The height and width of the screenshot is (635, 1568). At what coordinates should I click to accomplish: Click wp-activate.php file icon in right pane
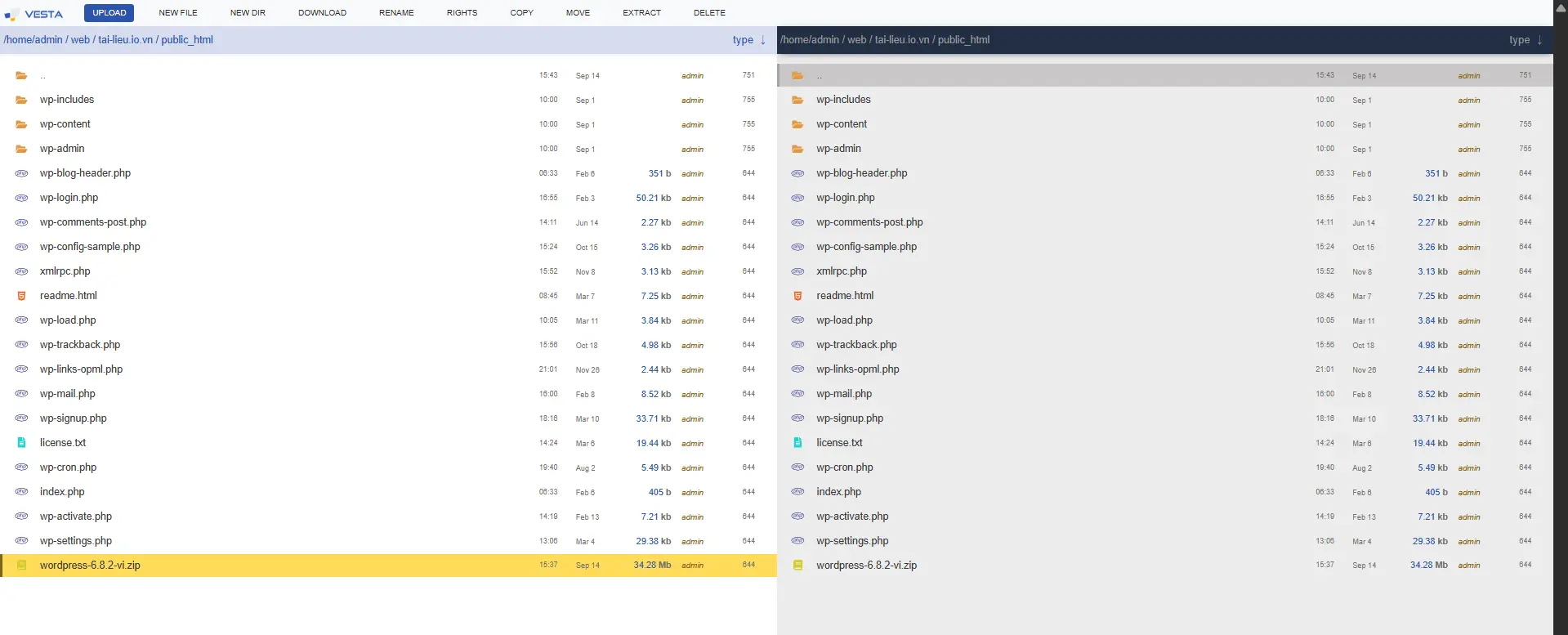point(797,516)
